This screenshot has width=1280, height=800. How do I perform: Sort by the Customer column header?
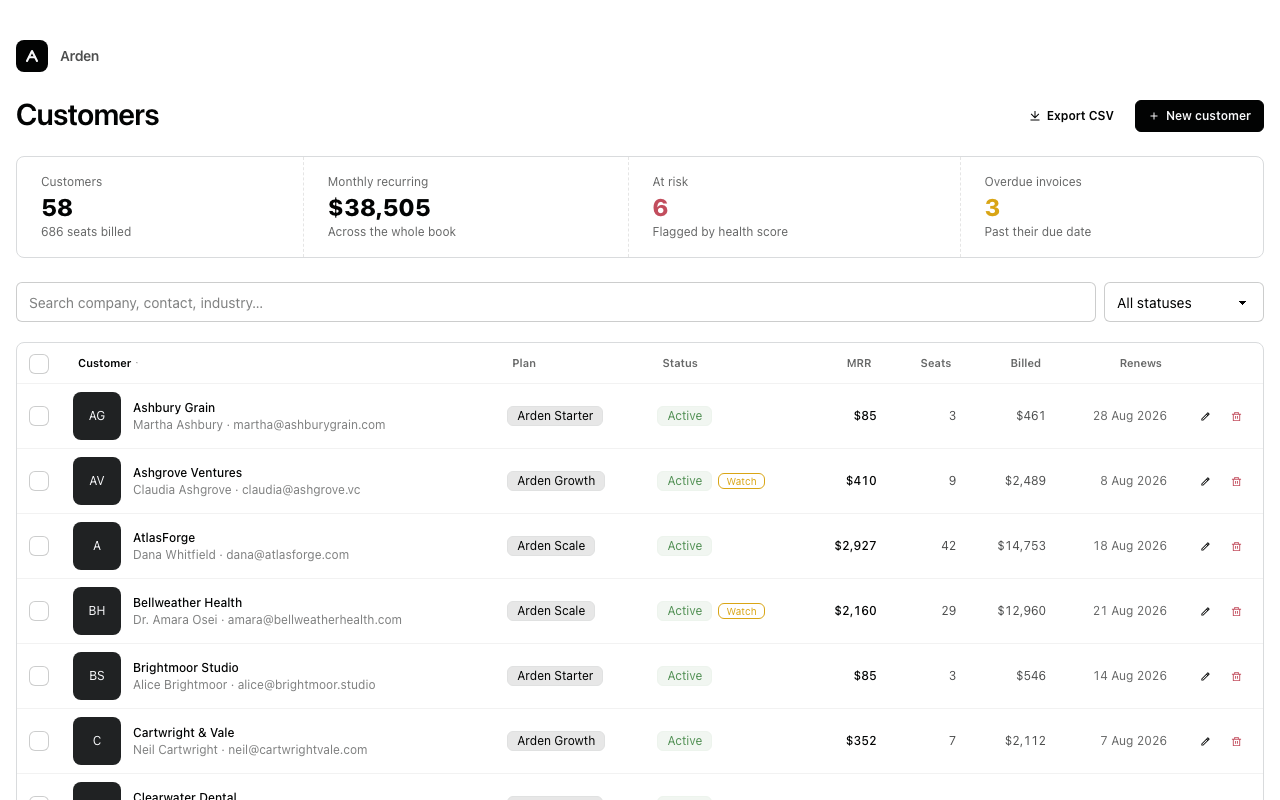105,363
